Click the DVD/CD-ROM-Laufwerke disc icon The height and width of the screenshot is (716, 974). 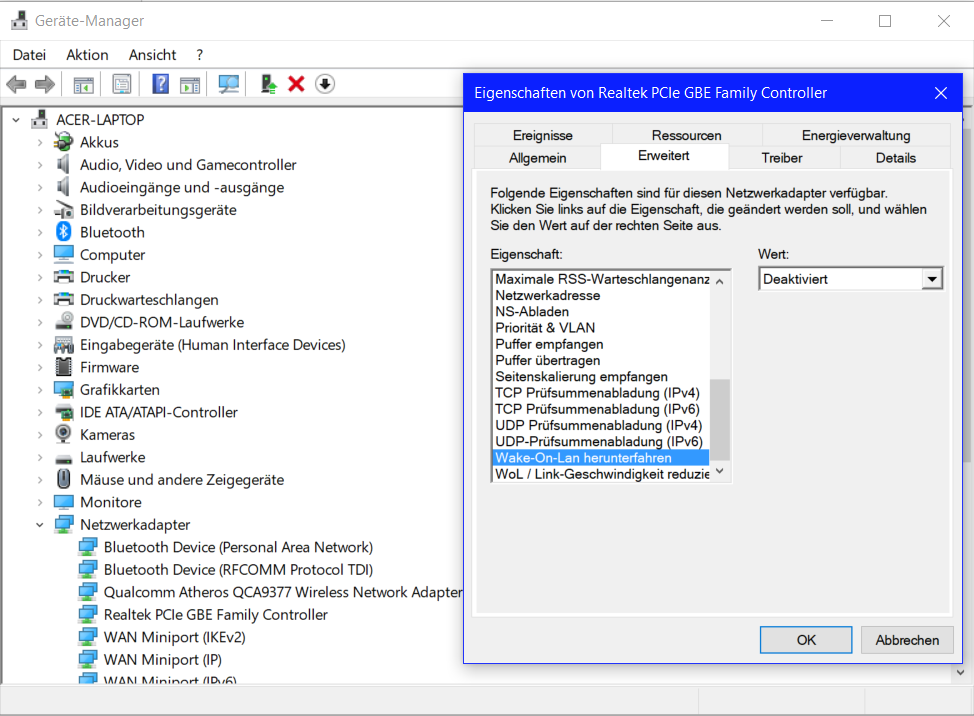coord(63,322)
